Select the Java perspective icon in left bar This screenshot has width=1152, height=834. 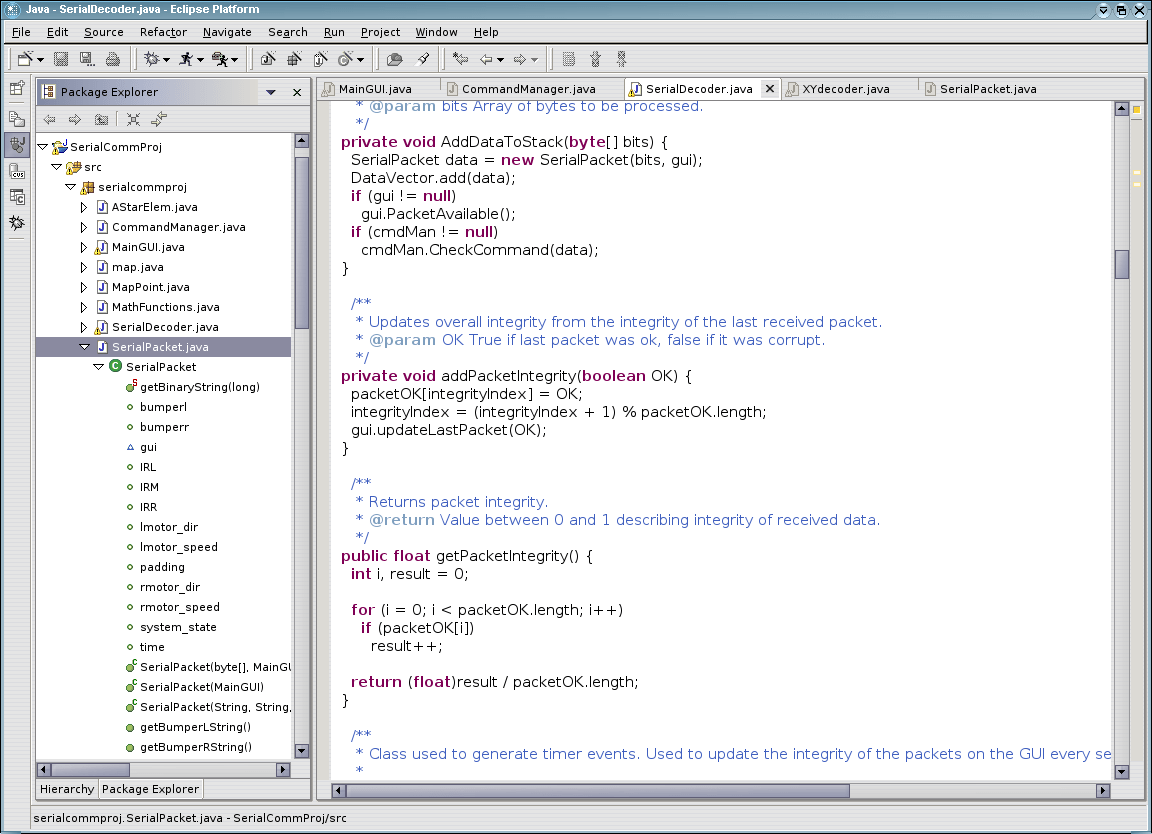(x=17, y=145)
